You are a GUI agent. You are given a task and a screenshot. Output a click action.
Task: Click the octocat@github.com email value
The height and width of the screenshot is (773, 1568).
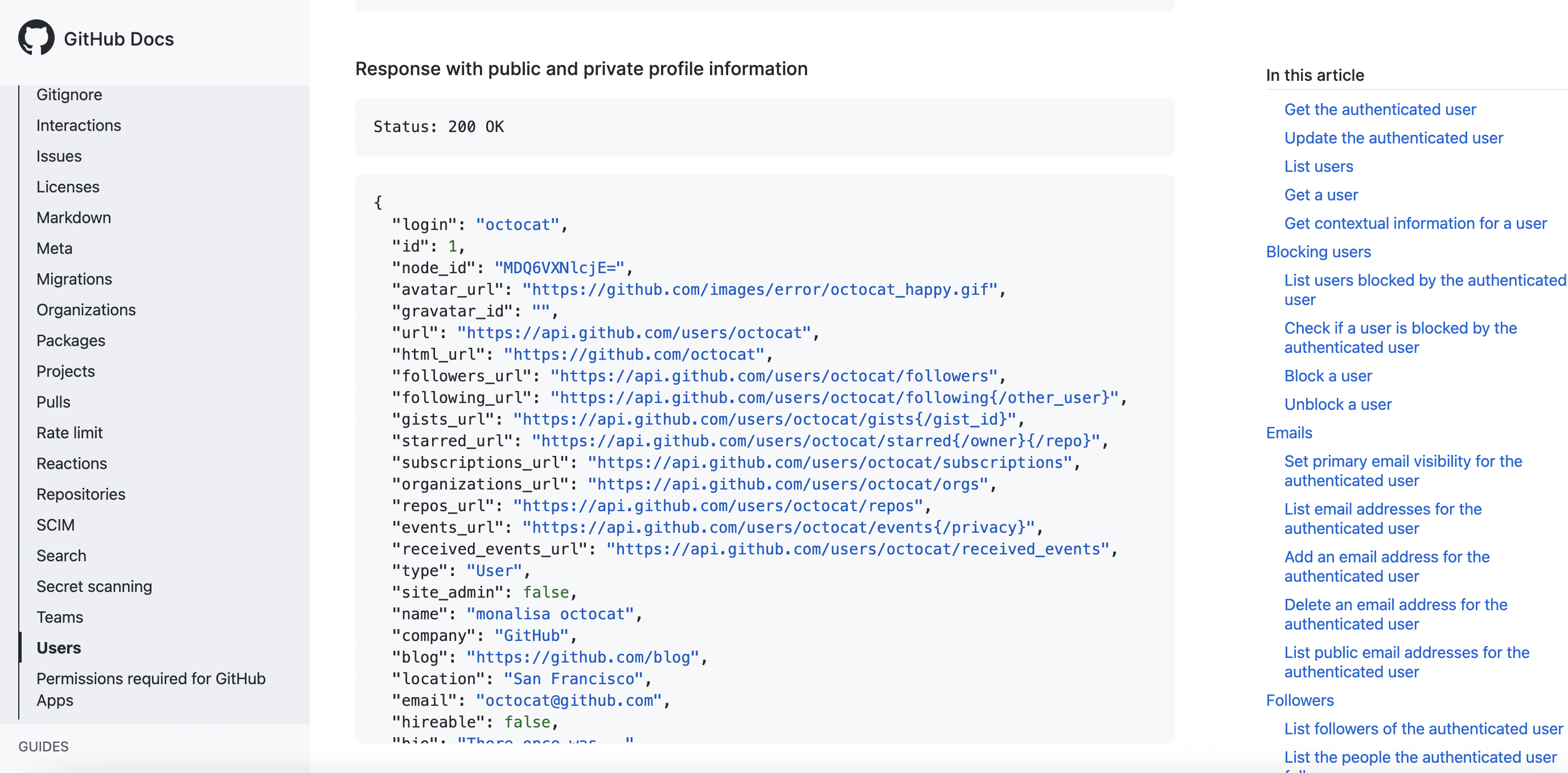[x=569, y=701]
